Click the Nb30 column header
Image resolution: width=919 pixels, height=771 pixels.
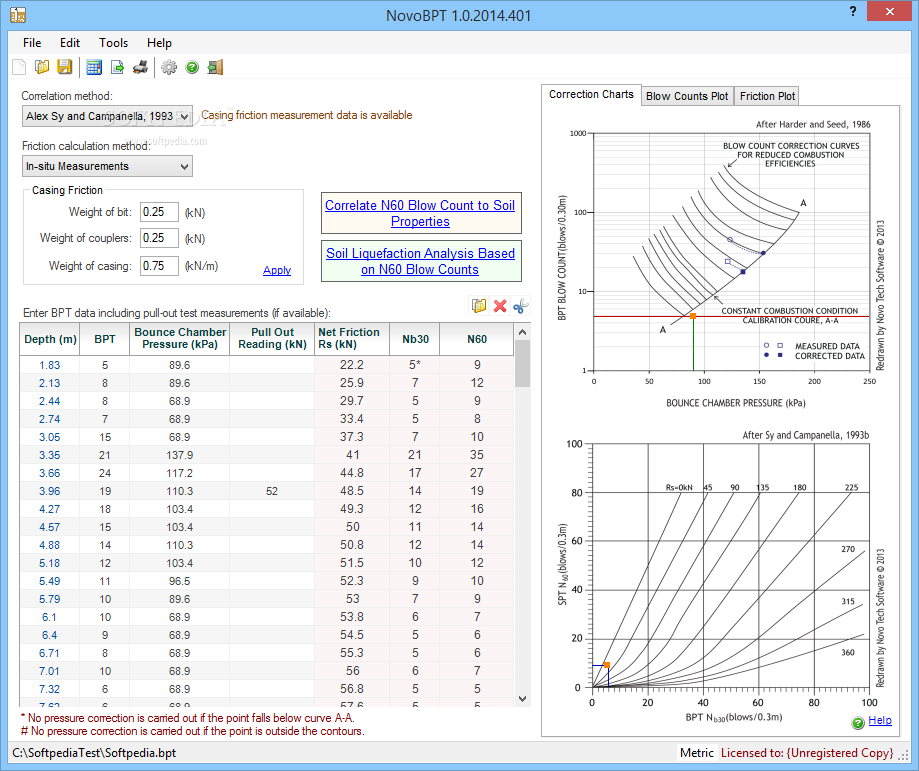pyautogui.click(x=415, y=339)
